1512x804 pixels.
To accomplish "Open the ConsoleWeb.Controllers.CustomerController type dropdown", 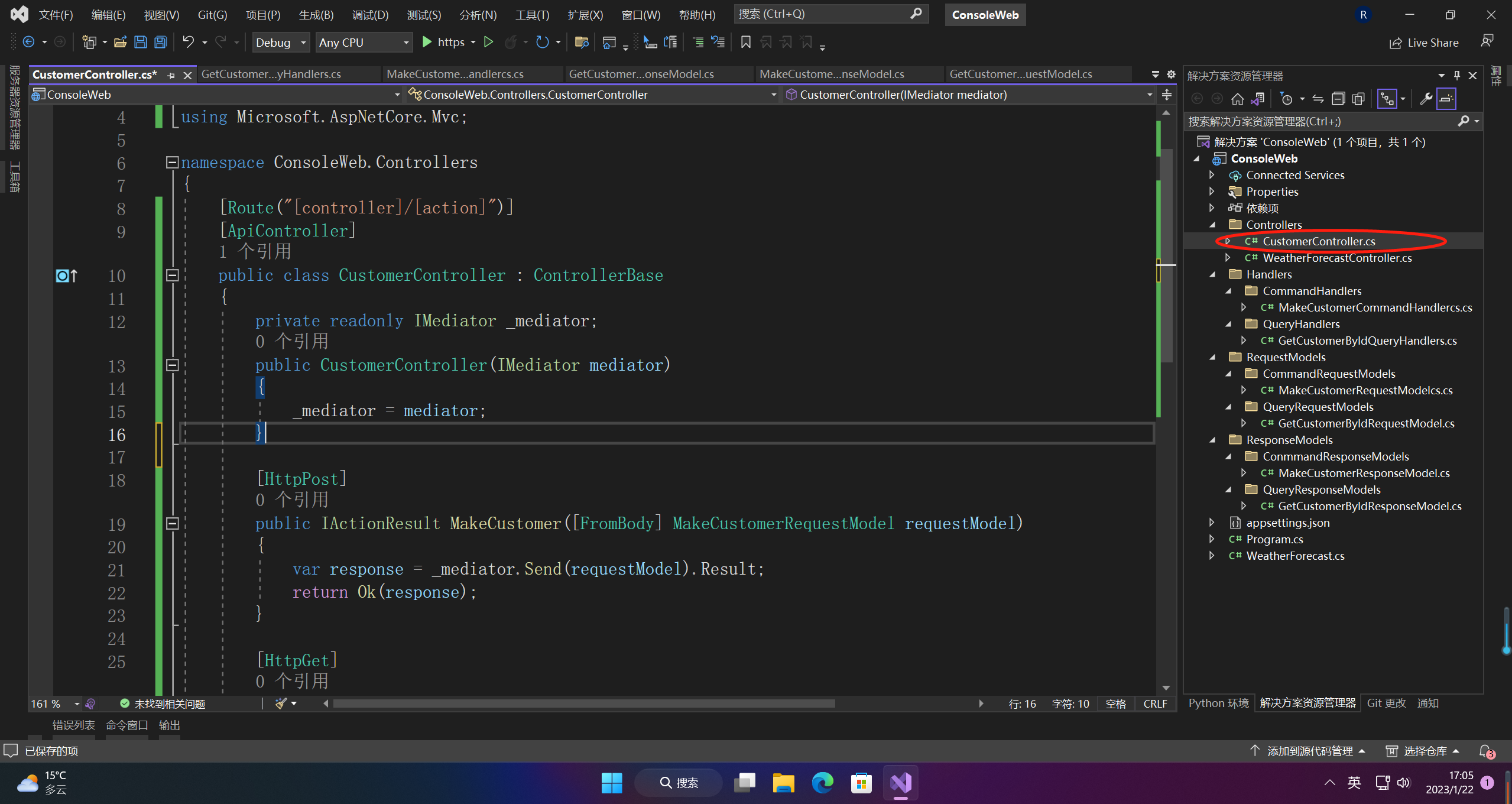I will pos(592,95).
